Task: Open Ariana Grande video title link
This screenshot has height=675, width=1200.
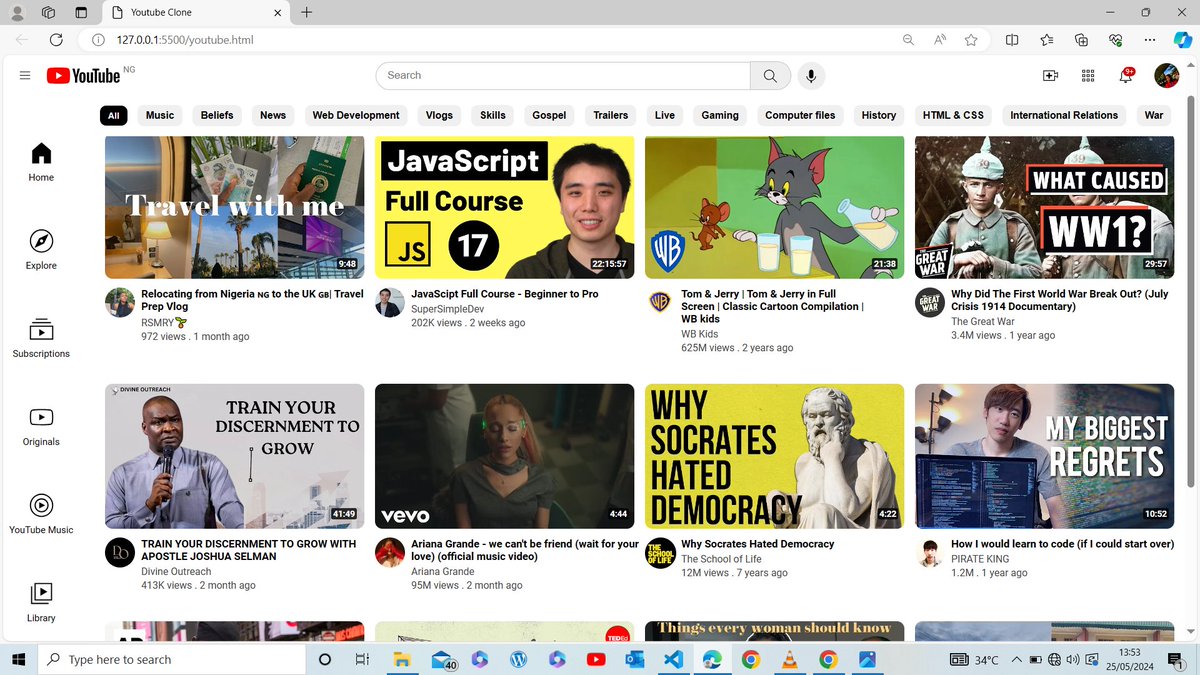Action: [525, 550]
